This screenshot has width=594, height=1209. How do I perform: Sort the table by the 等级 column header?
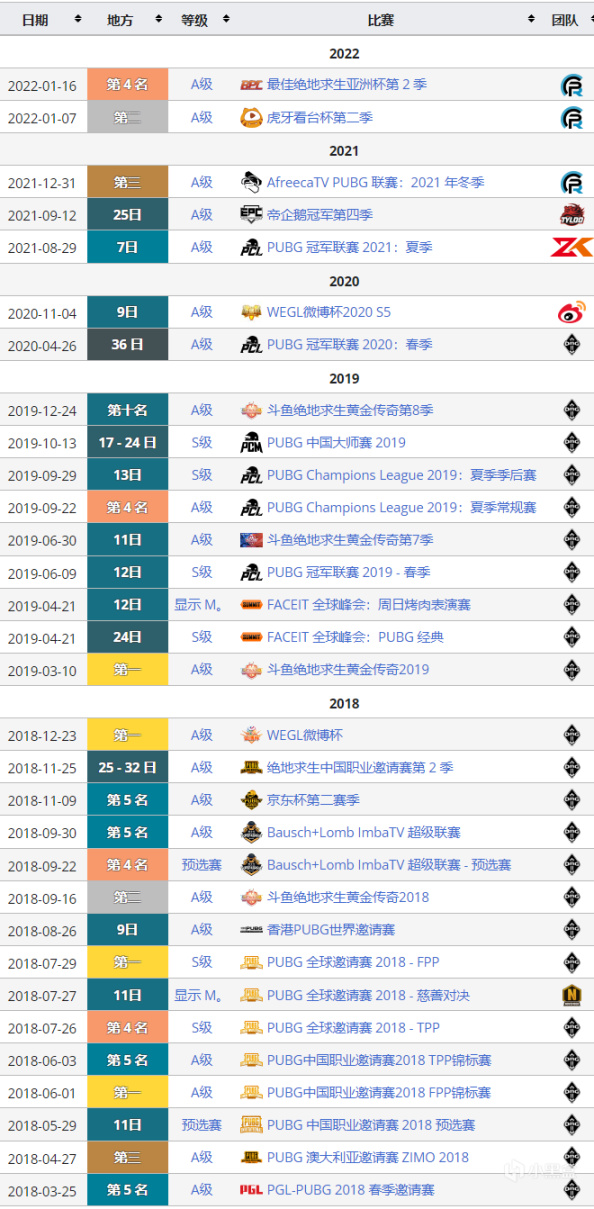201,19
